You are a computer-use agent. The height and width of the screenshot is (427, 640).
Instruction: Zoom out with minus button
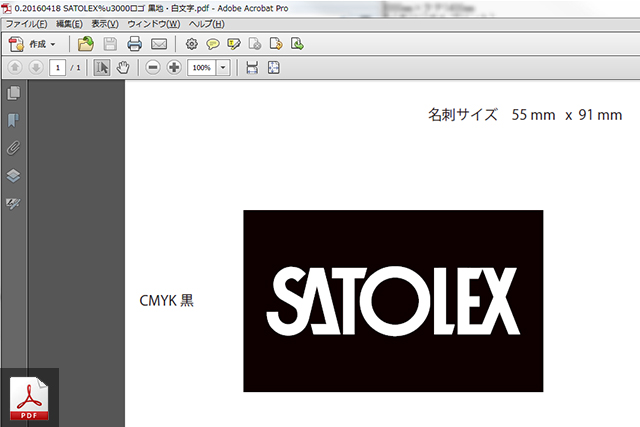click(x=153, y=67)
